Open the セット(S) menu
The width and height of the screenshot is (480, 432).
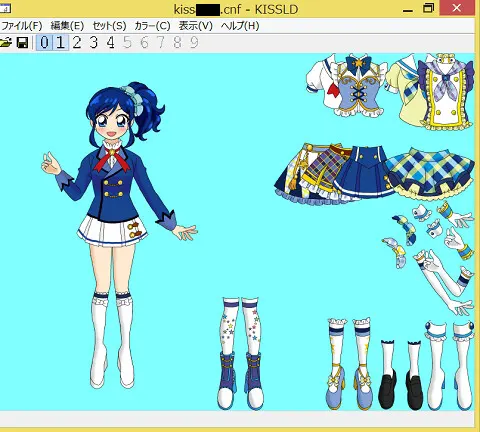pos(109,26)
